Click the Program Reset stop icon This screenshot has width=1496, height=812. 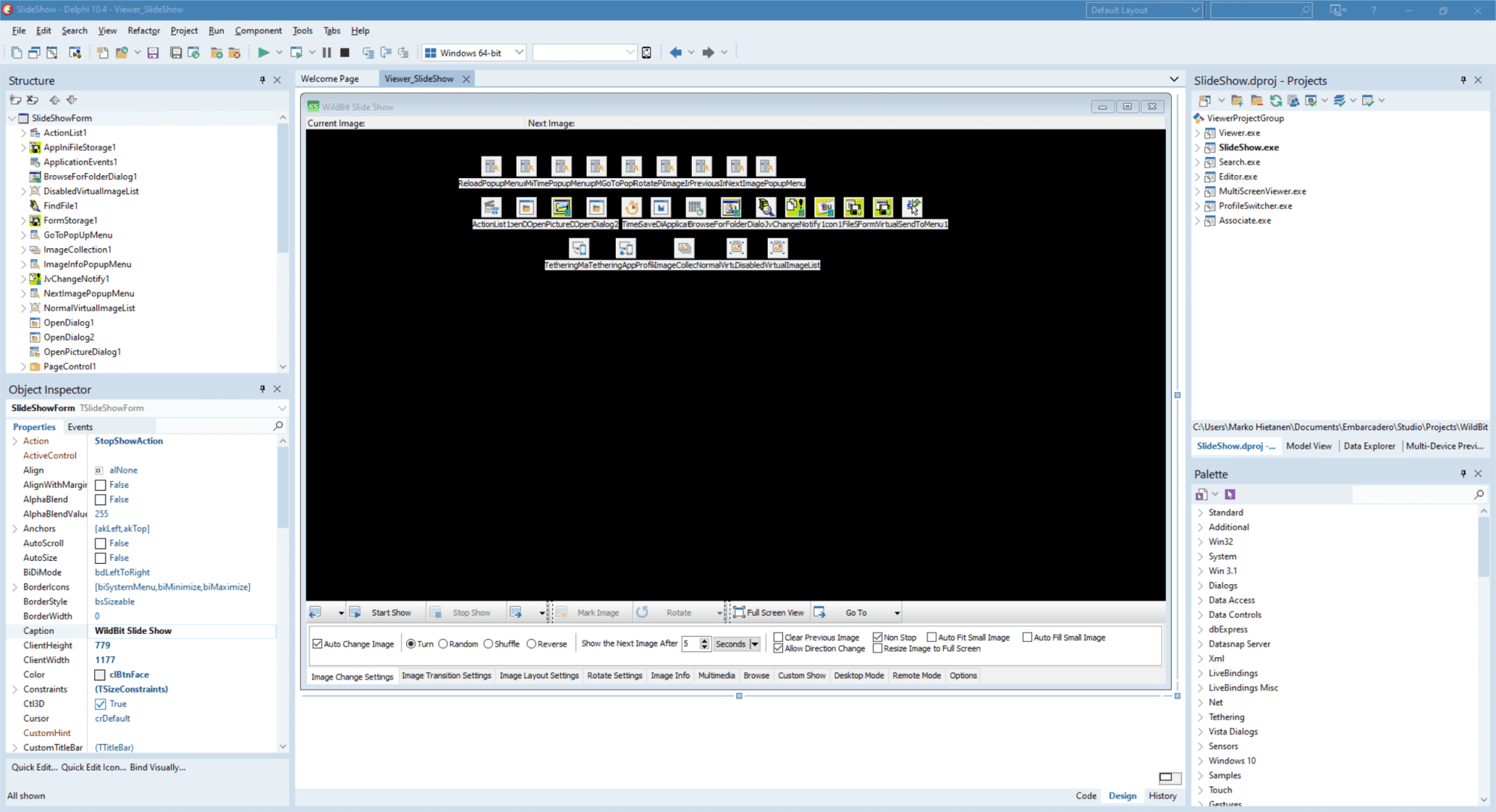pos(344,53)
